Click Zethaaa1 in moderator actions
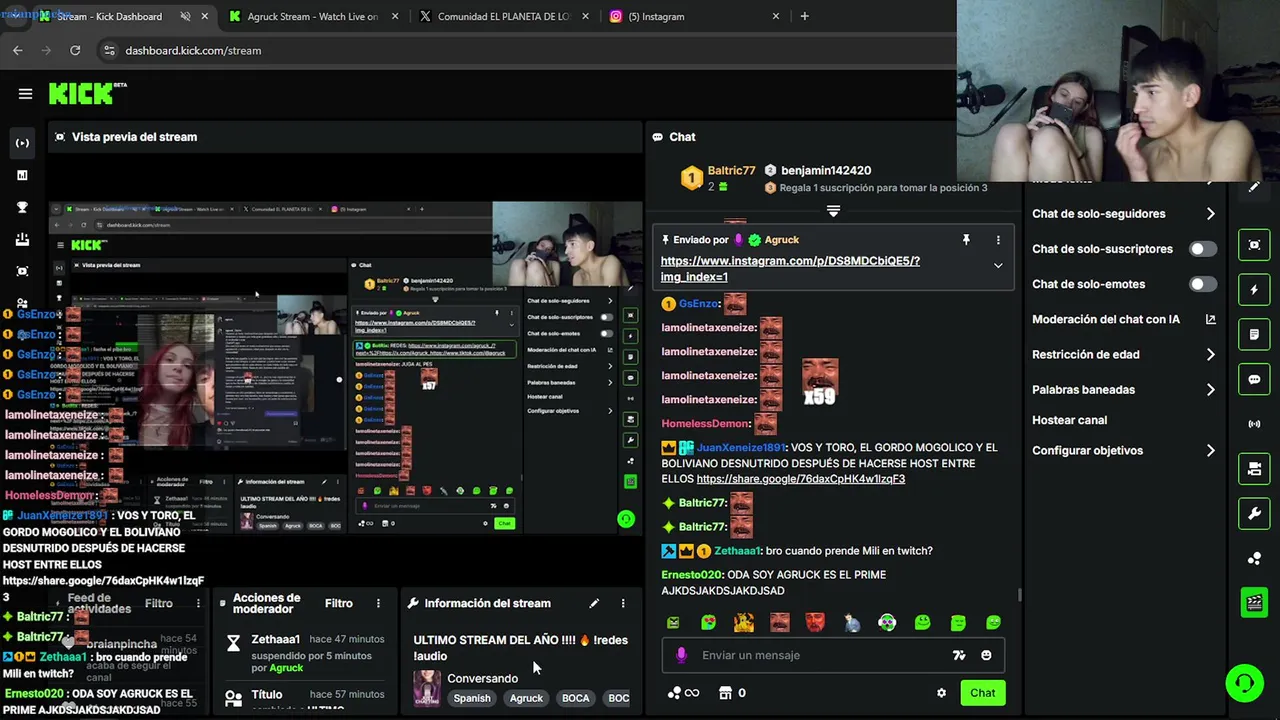The height and width of the screenshot is (720, 1280). 275,639
